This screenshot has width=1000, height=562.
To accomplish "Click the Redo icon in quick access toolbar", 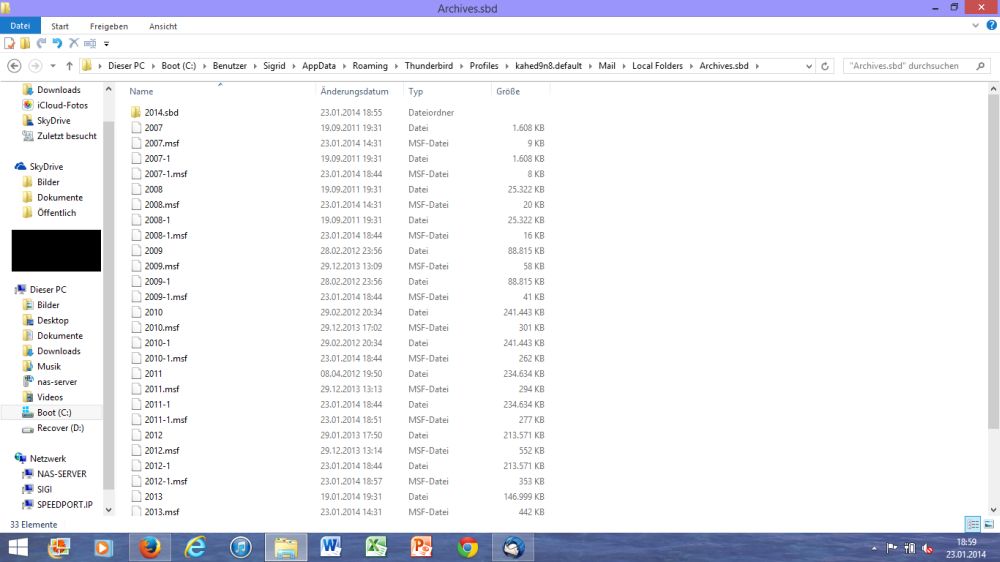I will pyautogui.click(x=41, y=43).
